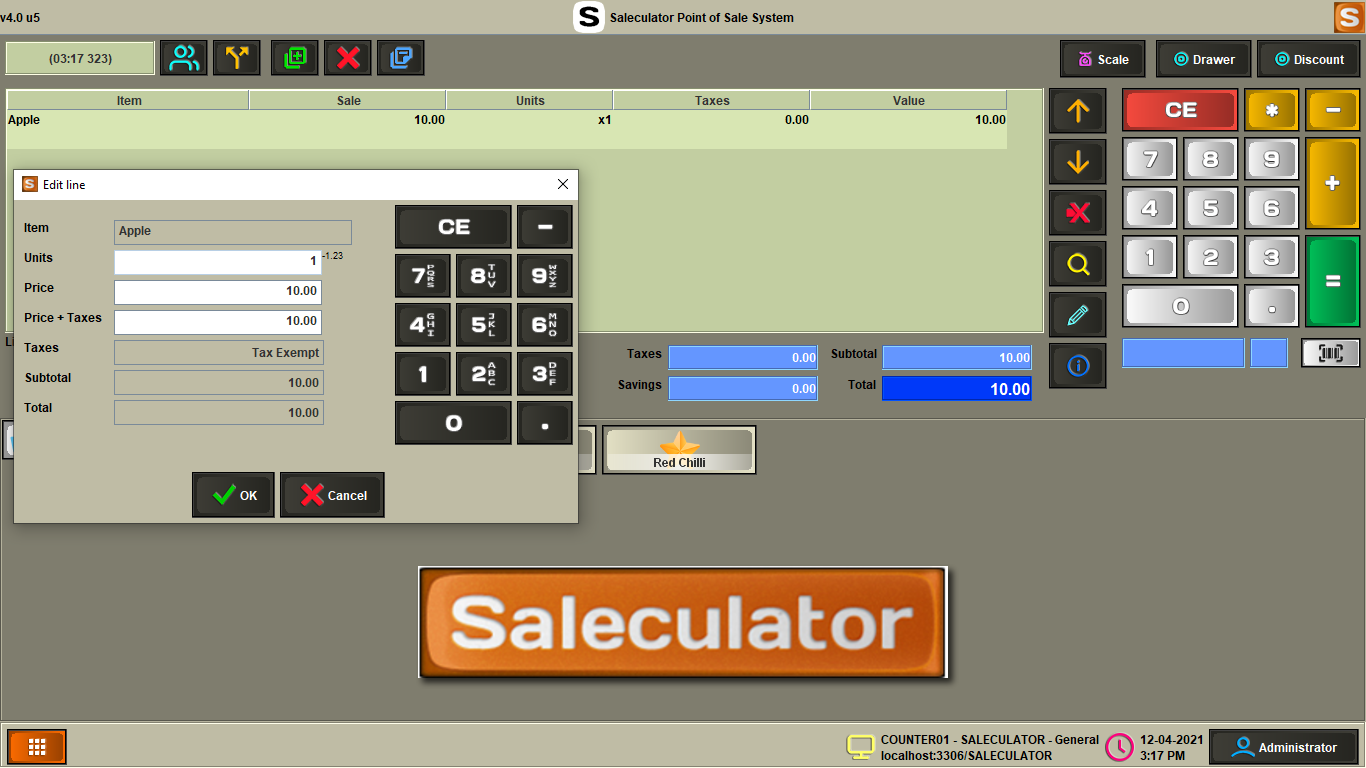Image resolution: width=1366 pixels, height=768 pixels.
Task: Delete current ticket with red X icon
Action: pos(348,58)
